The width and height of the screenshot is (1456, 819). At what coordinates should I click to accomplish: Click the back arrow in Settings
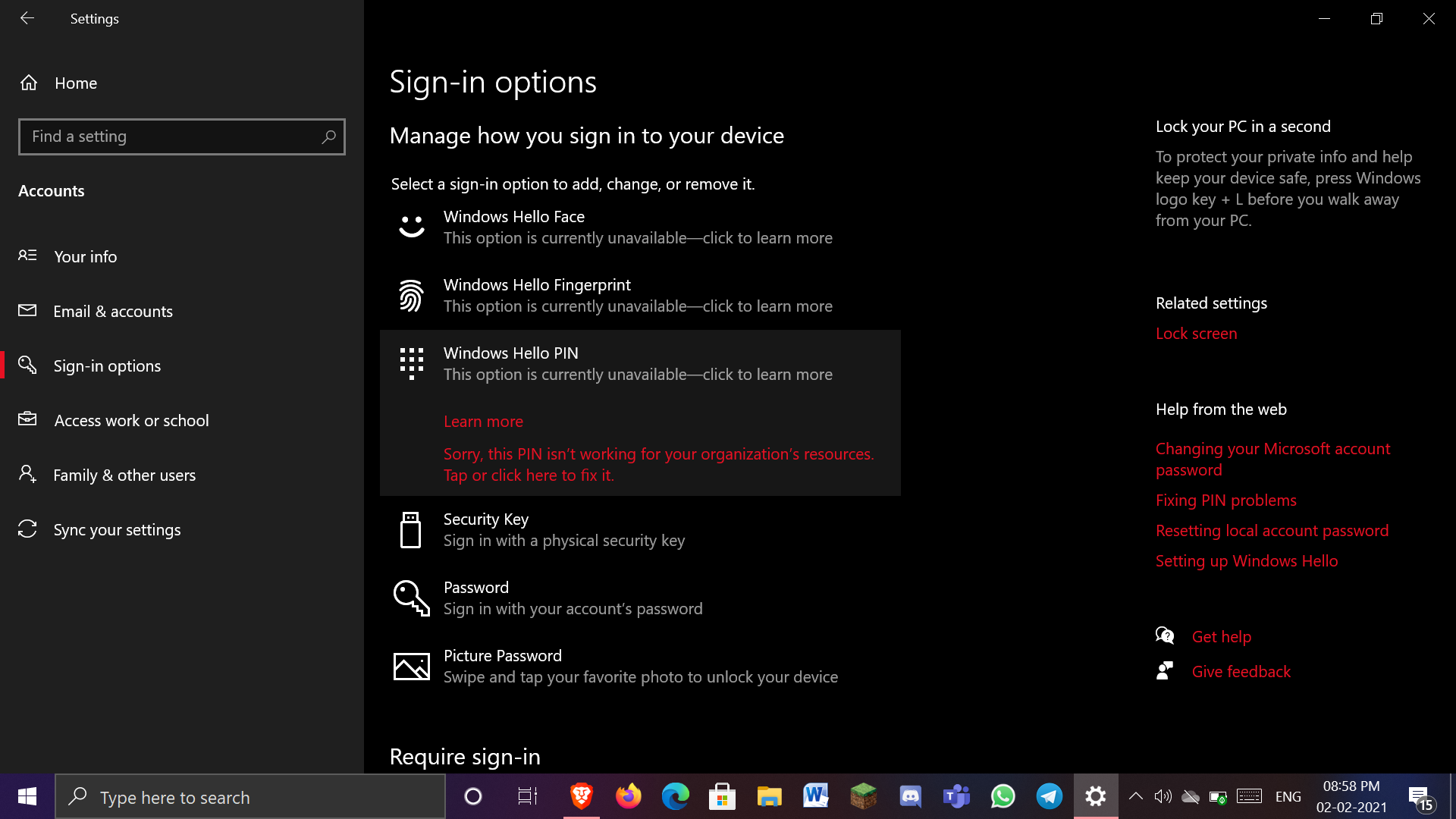[27, 18]
